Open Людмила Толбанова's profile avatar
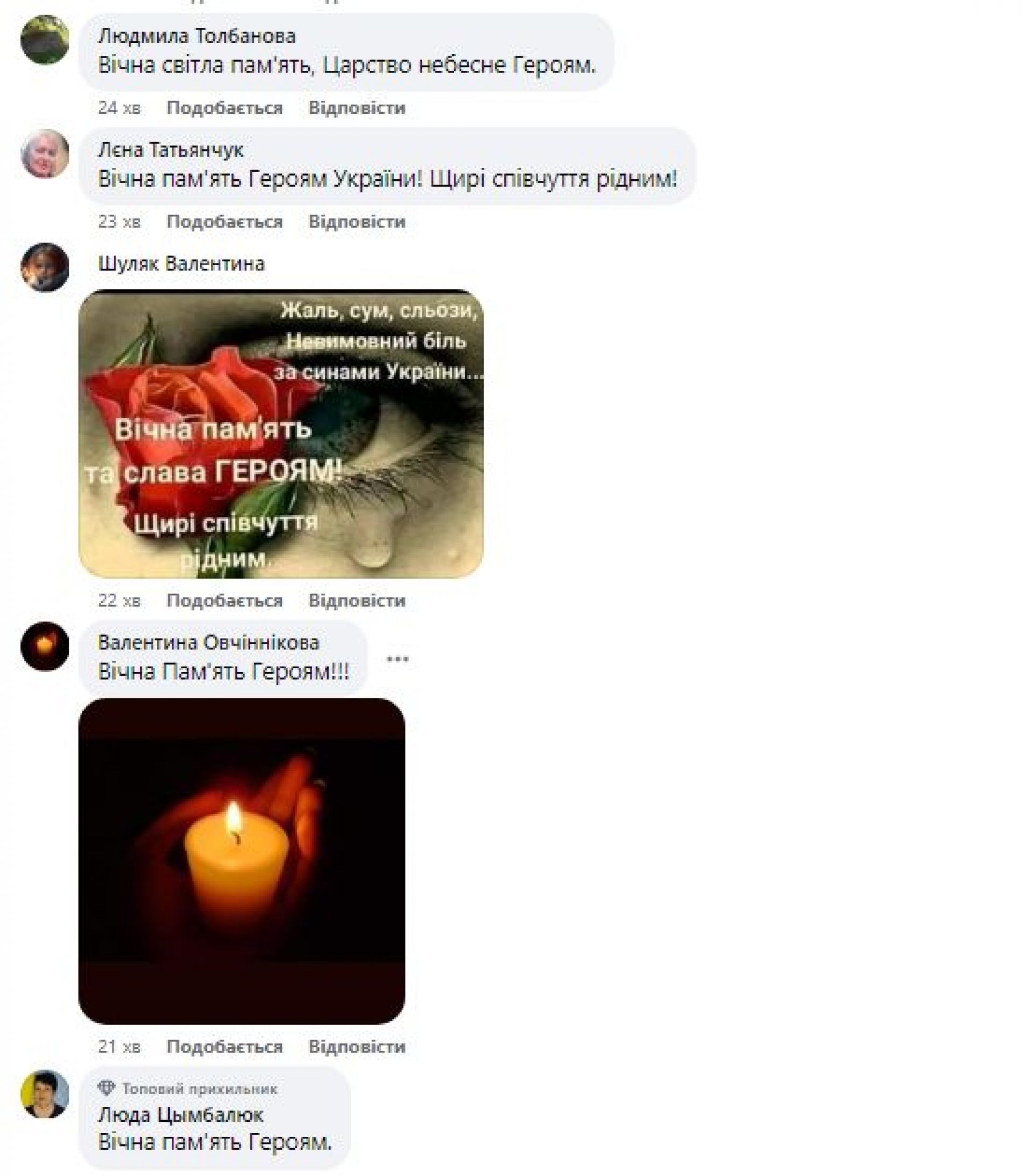This screenshot has height=1176, width=1031. pos(45,40)
